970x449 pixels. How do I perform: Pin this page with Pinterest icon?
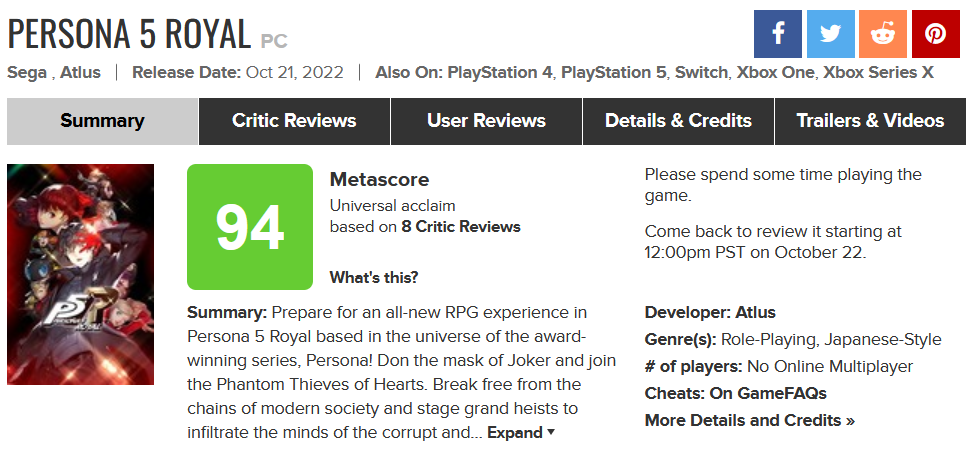pos(935,34)
